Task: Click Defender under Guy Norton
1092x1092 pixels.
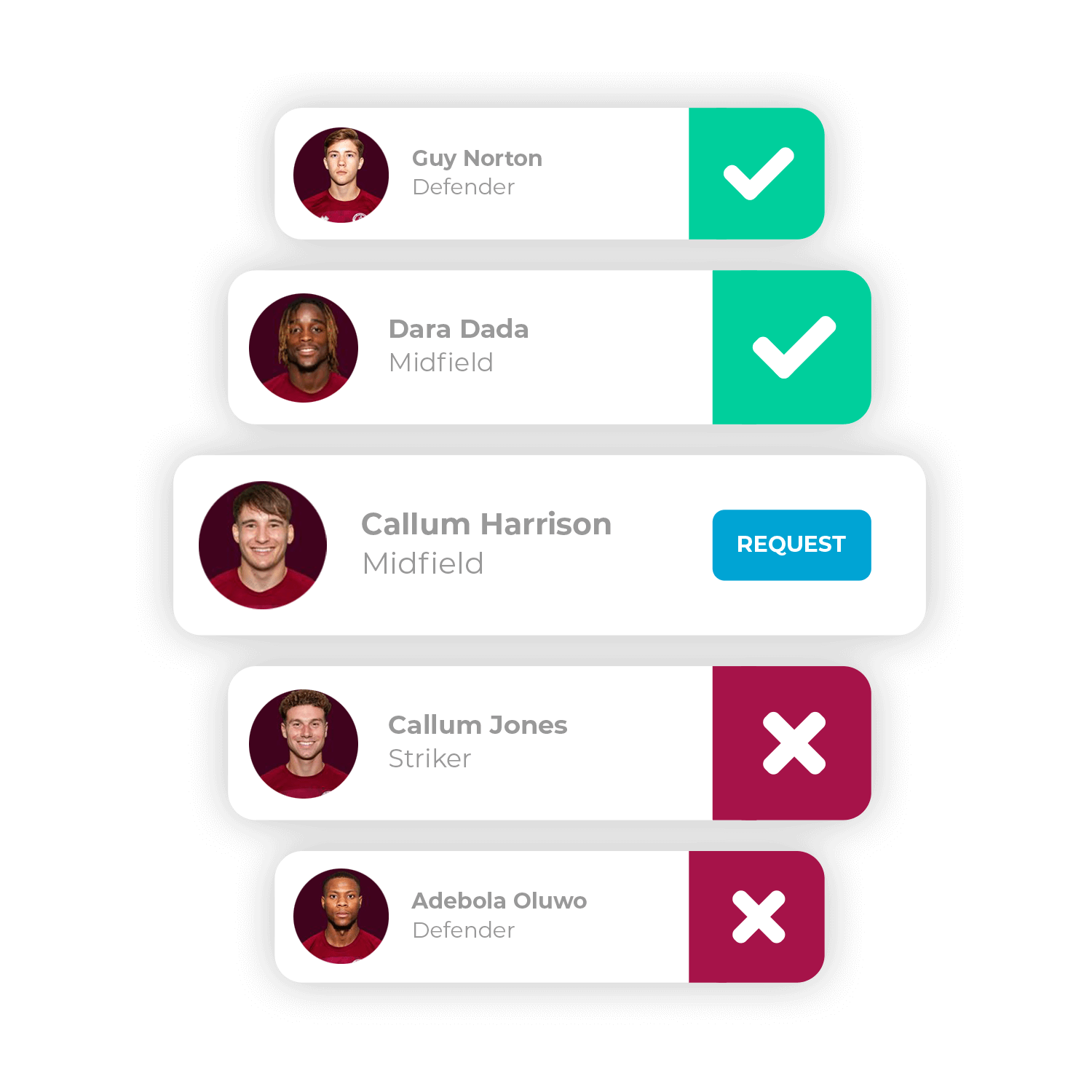Action: [x=464, y=187]
